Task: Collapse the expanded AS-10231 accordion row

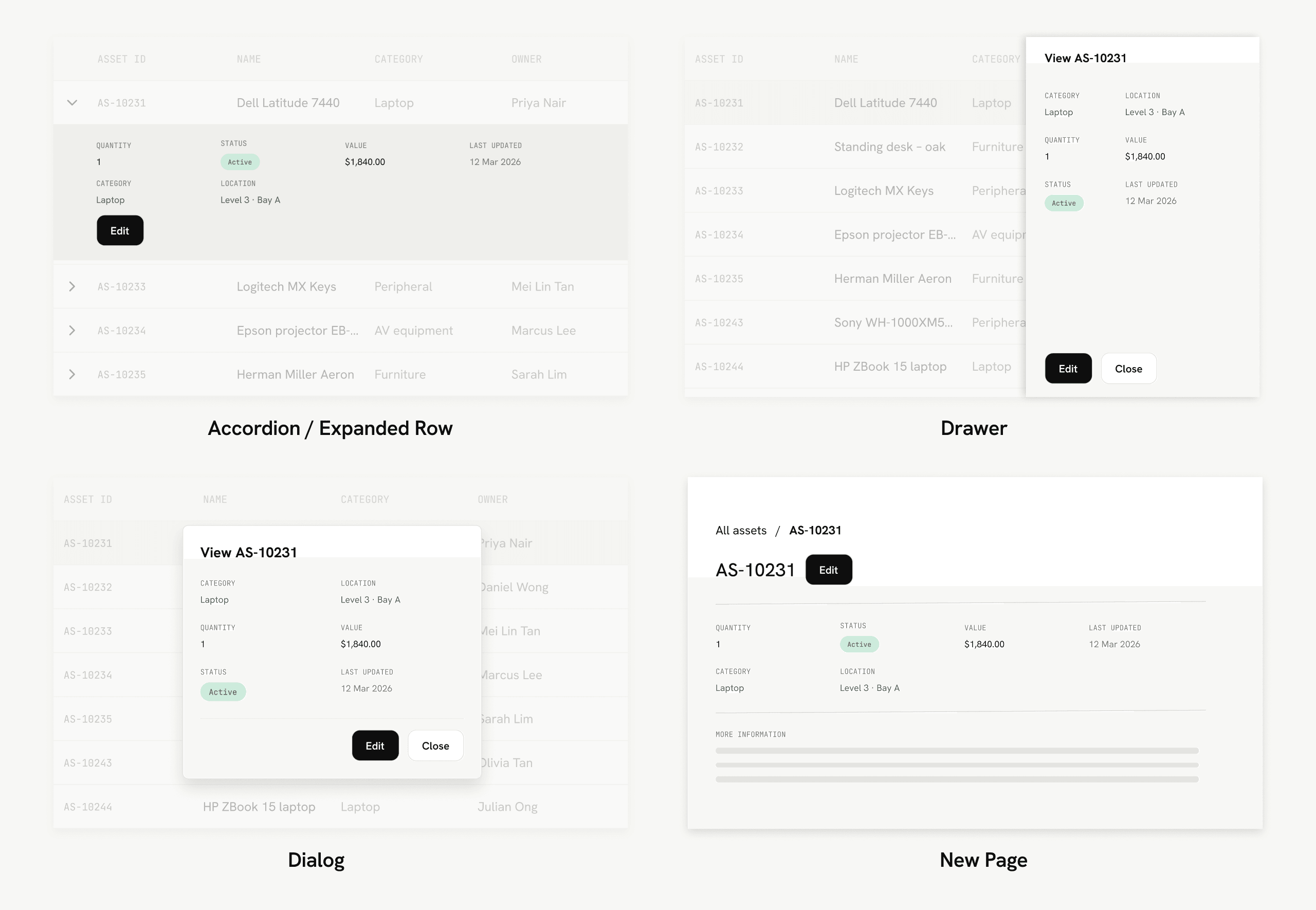Action: pyautogui.click(x=72, y=103)
